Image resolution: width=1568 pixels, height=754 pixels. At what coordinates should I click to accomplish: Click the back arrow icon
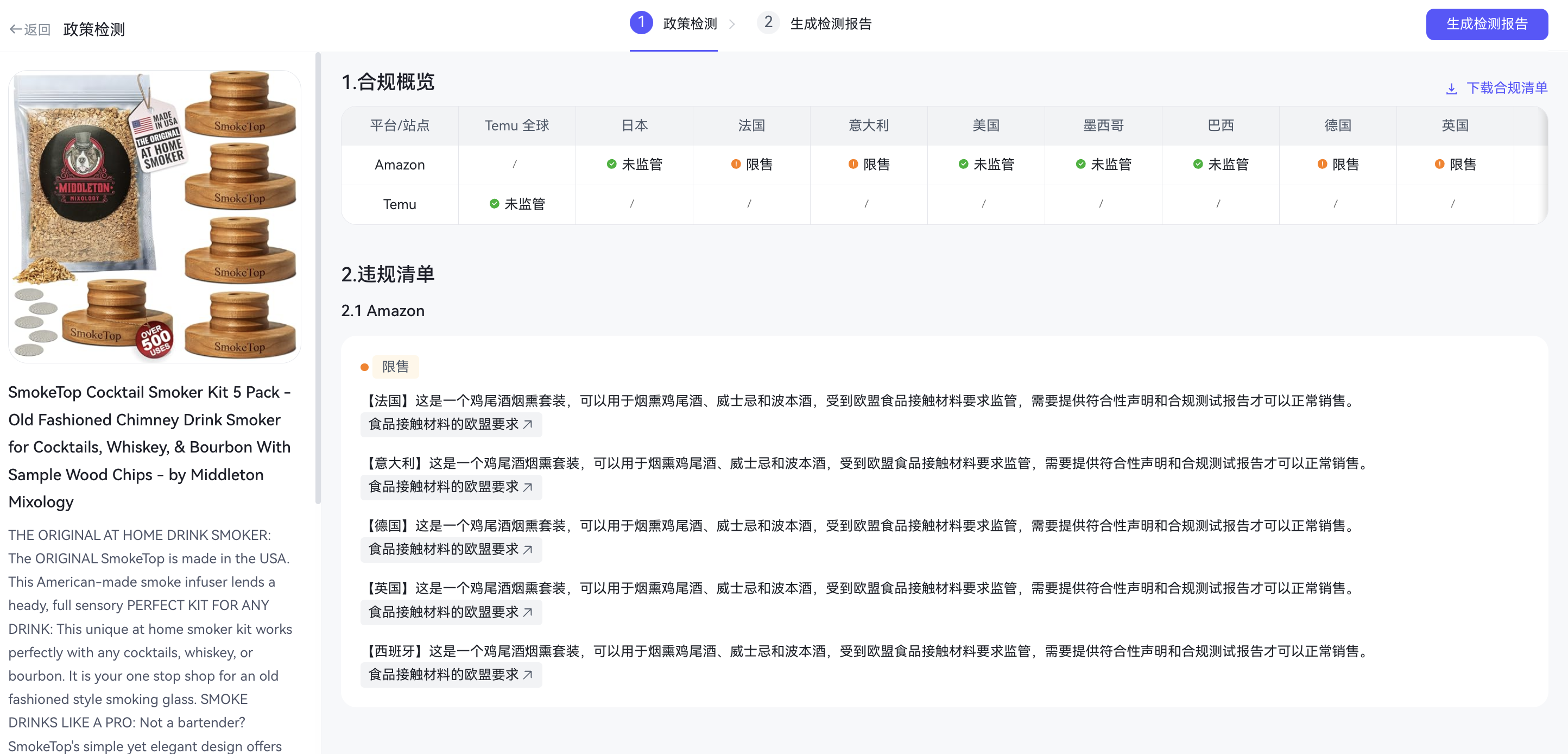[x=16, y=29]
